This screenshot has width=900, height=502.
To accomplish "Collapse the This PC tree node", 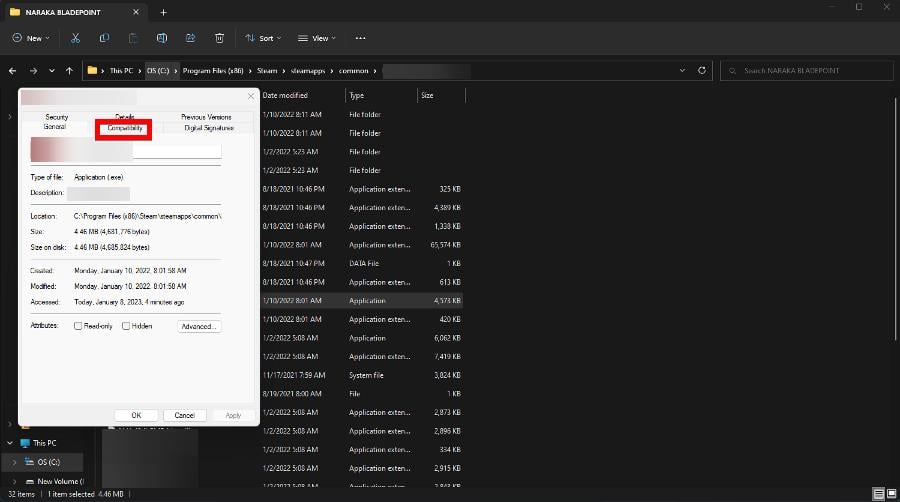I will (x=10, y=443).
